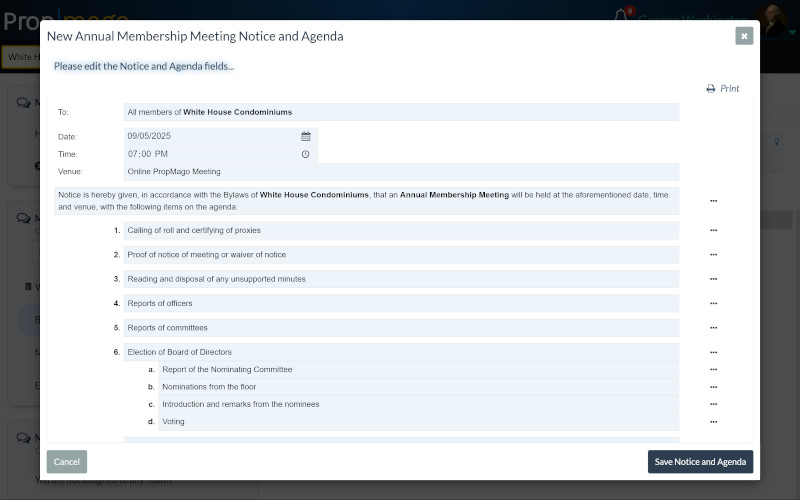Edit the Reading and disposal of minutes item

400,279
